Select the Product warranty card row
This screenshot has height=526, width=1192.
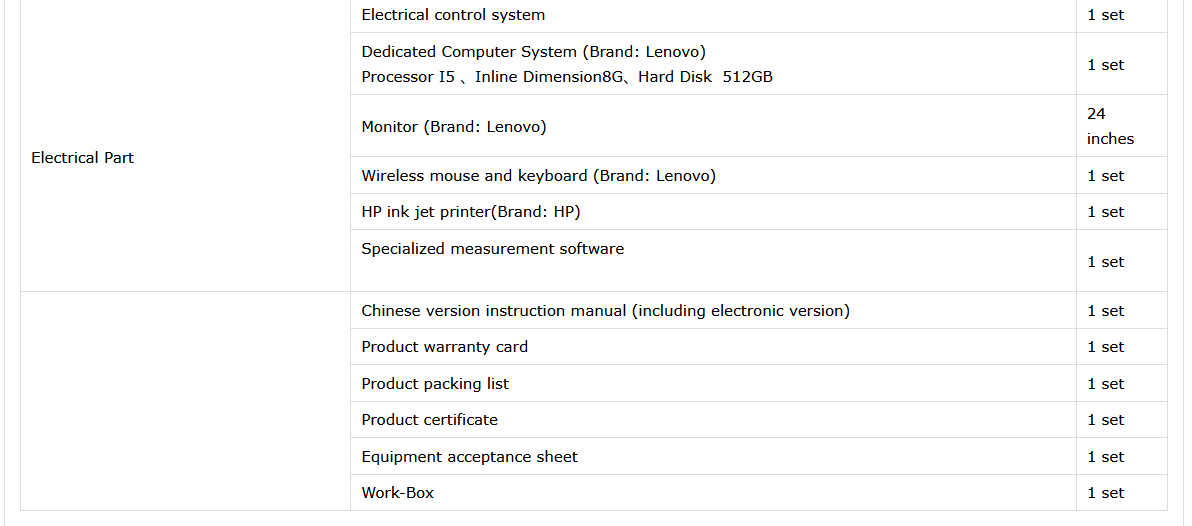[444, 347]
